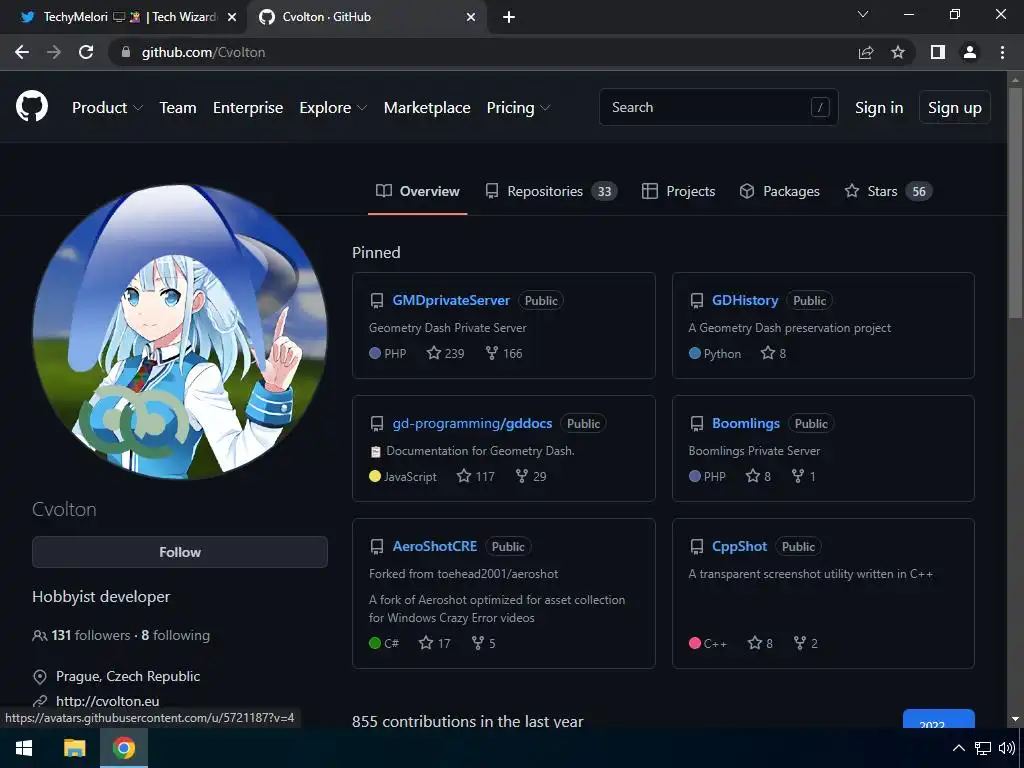This screenshot has width=1024, height=768.
Task: Click the Sign in link
Action: tap(879, 108)
